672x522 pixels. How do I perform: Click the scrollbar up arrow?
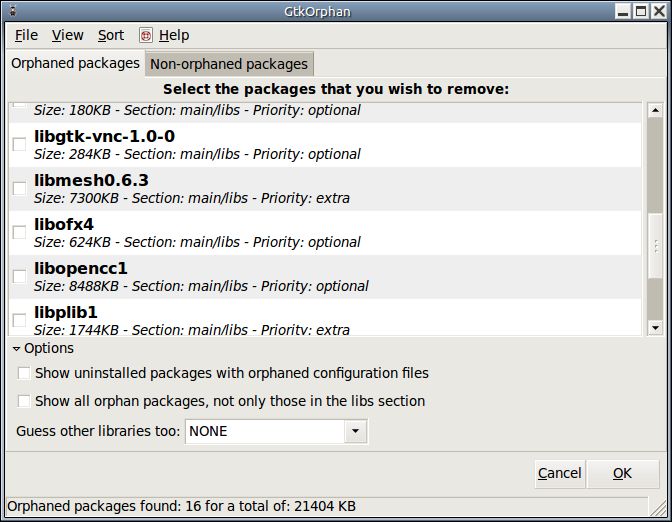655,111
